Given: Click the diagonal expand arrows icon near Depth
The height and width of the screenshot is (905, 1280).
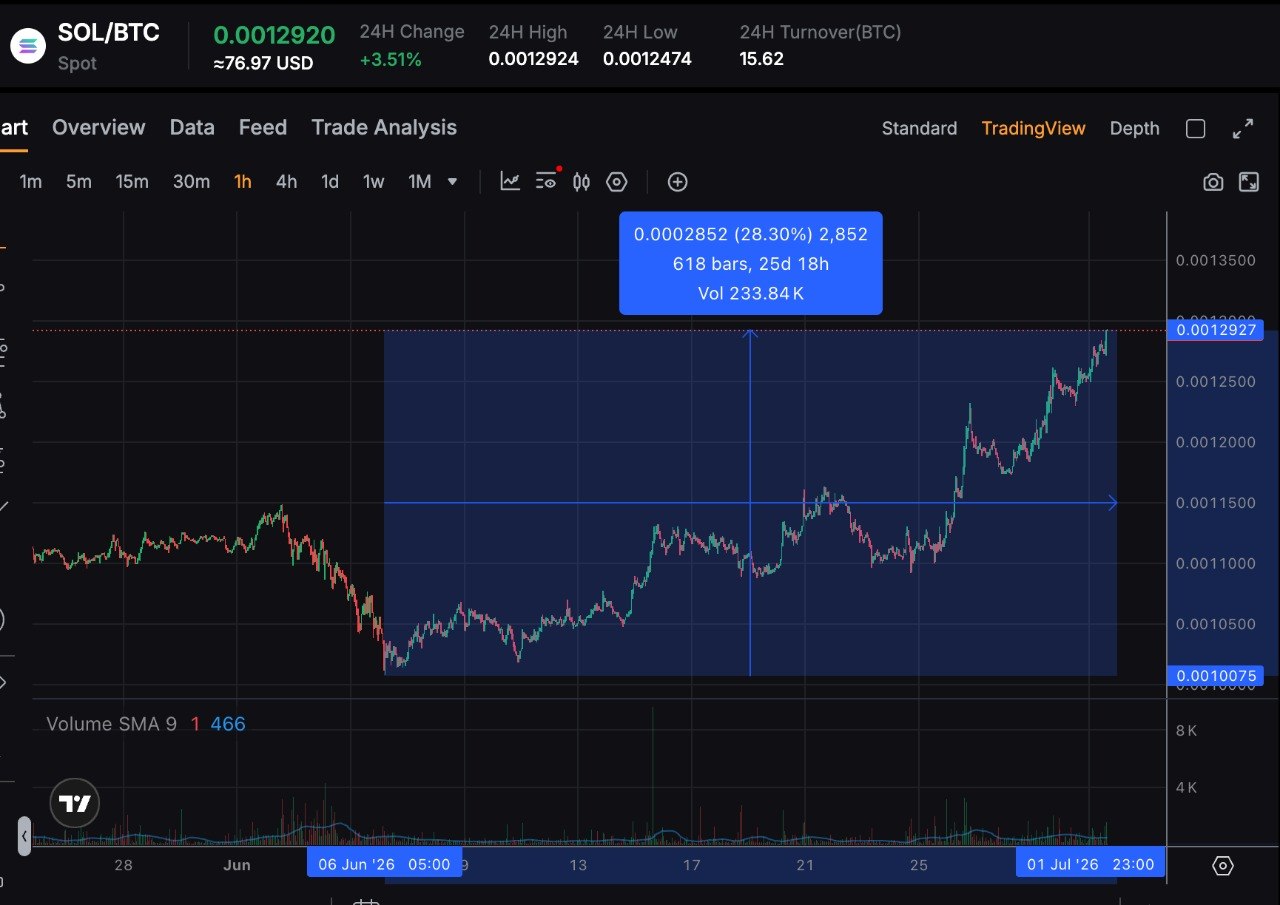Looking at the screenshot, I should coord(1243,128).
